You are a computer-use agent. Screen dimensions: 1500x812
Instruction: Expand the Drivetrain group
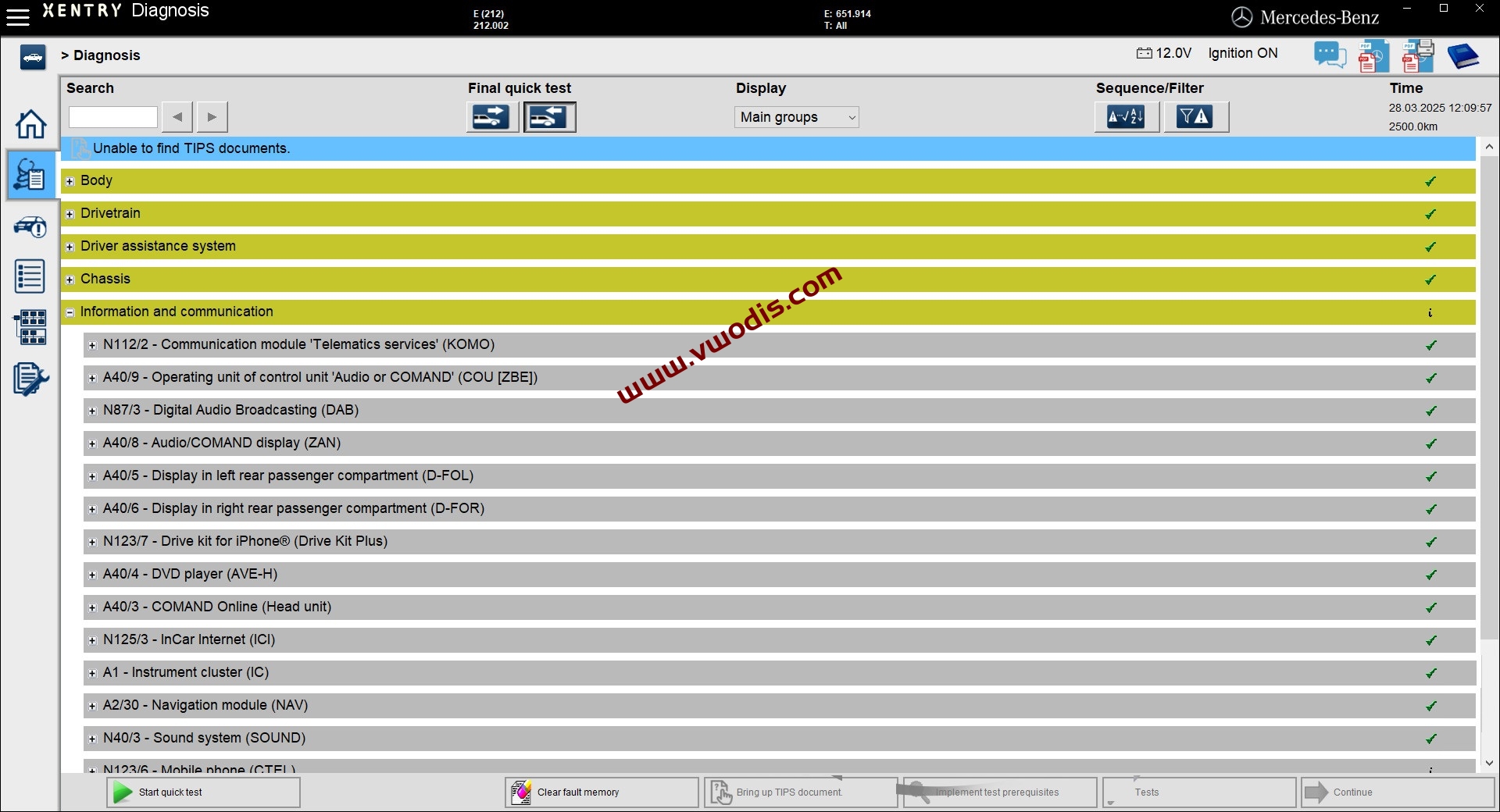point(70,214)
